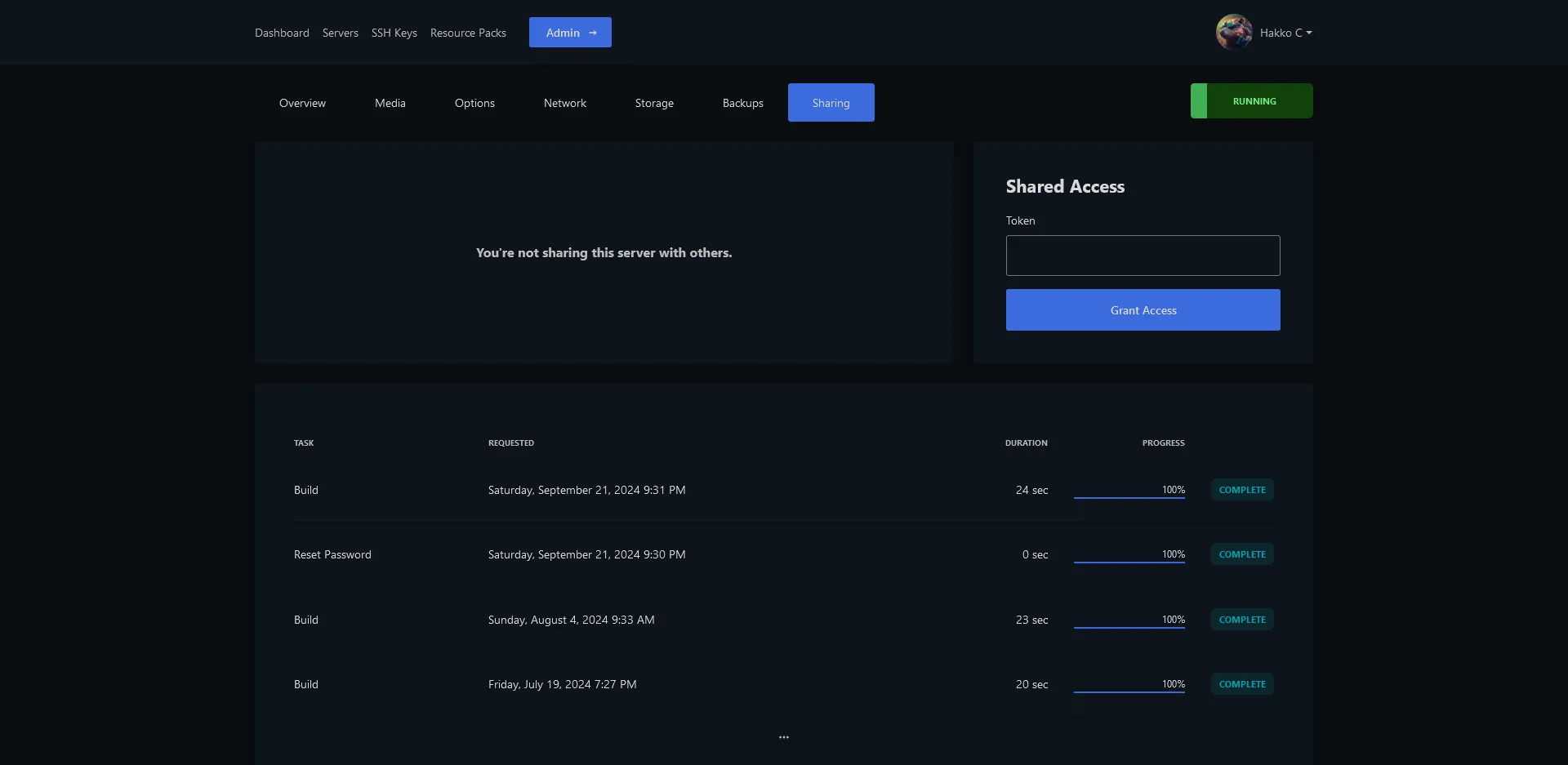Open the Dashboard navigation link

[x=282, y=33]
